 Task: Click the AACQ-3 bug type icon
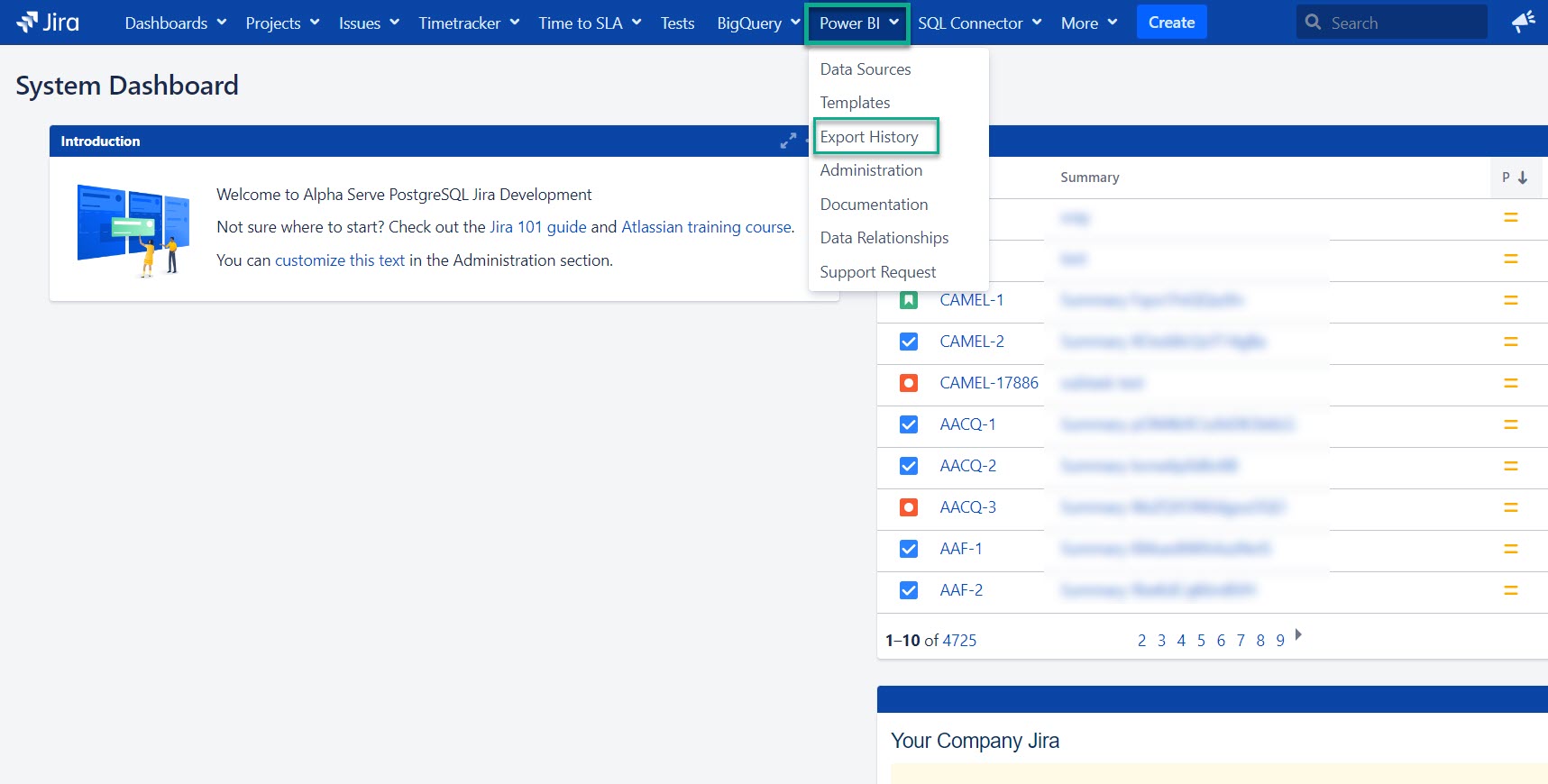click(x=909, y=507)
